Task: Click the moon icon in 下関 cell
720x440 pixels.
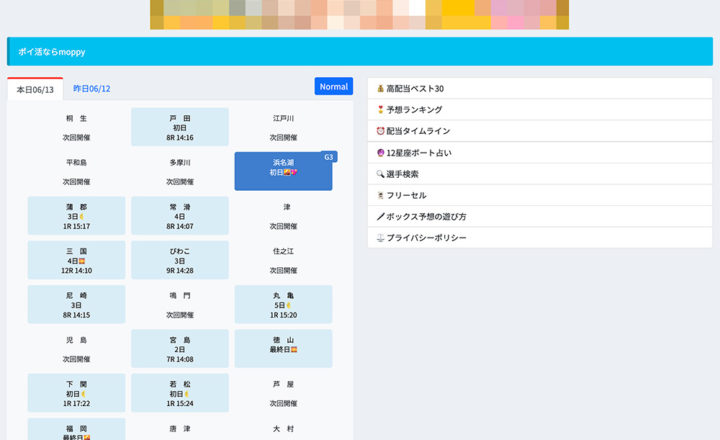Action: pyautogui.click(x=84, y=394)
